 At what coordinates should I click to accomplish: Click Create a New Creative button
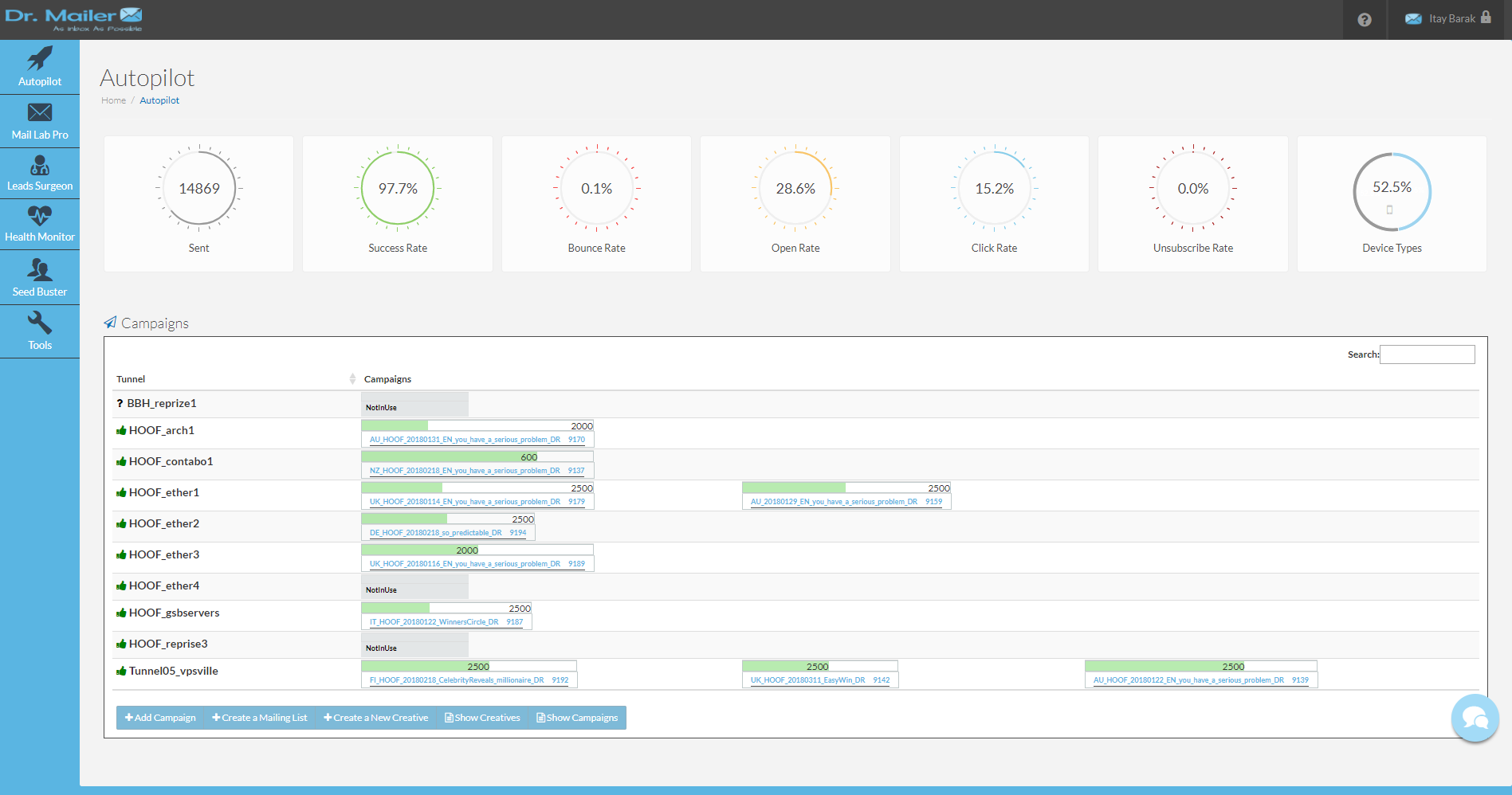coord(375,718)
